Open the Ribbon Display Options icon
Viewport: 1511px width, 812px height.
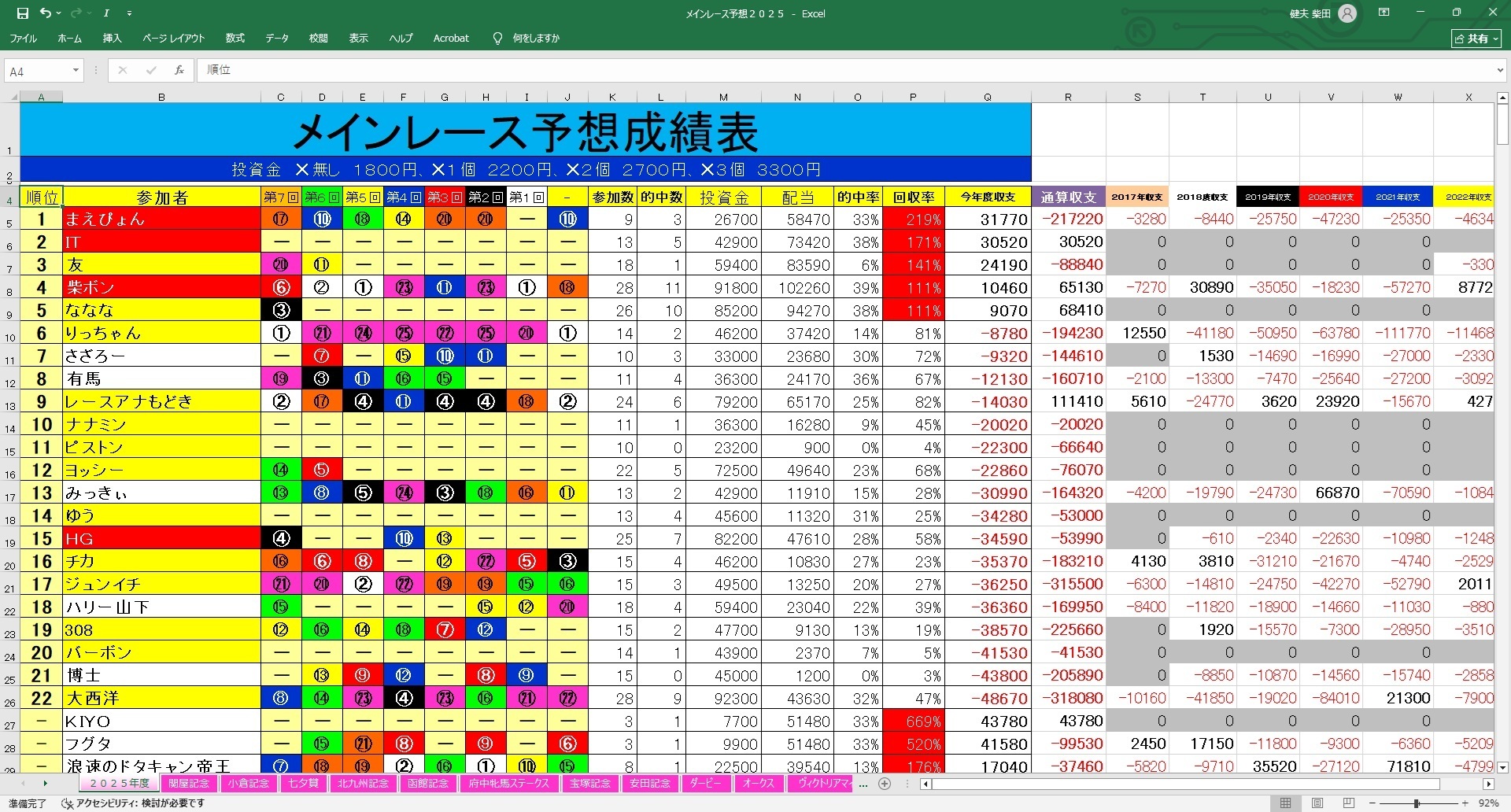click(x=1384, y=13)
